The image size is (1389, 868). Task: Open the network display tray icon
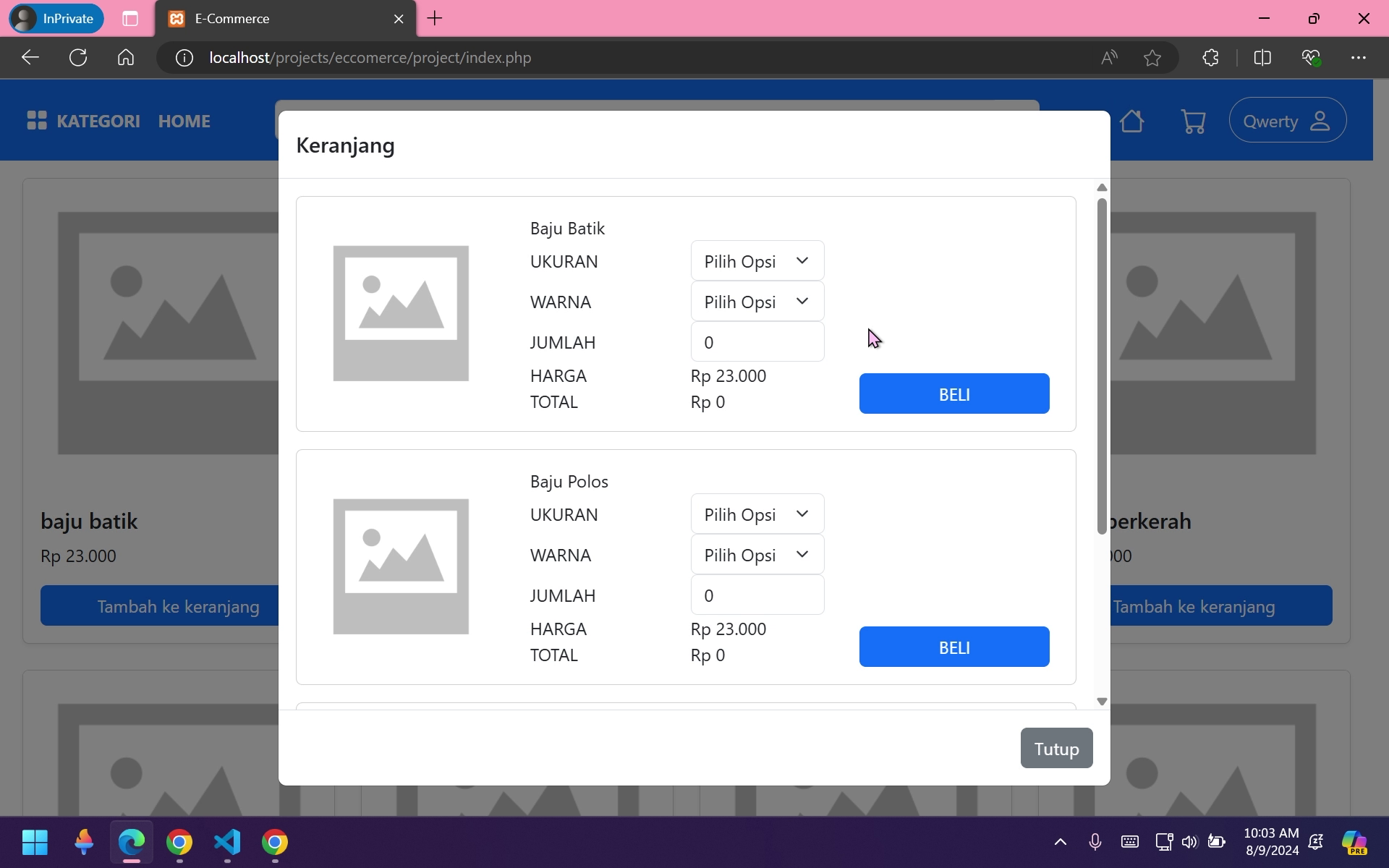coord(1164,842)
